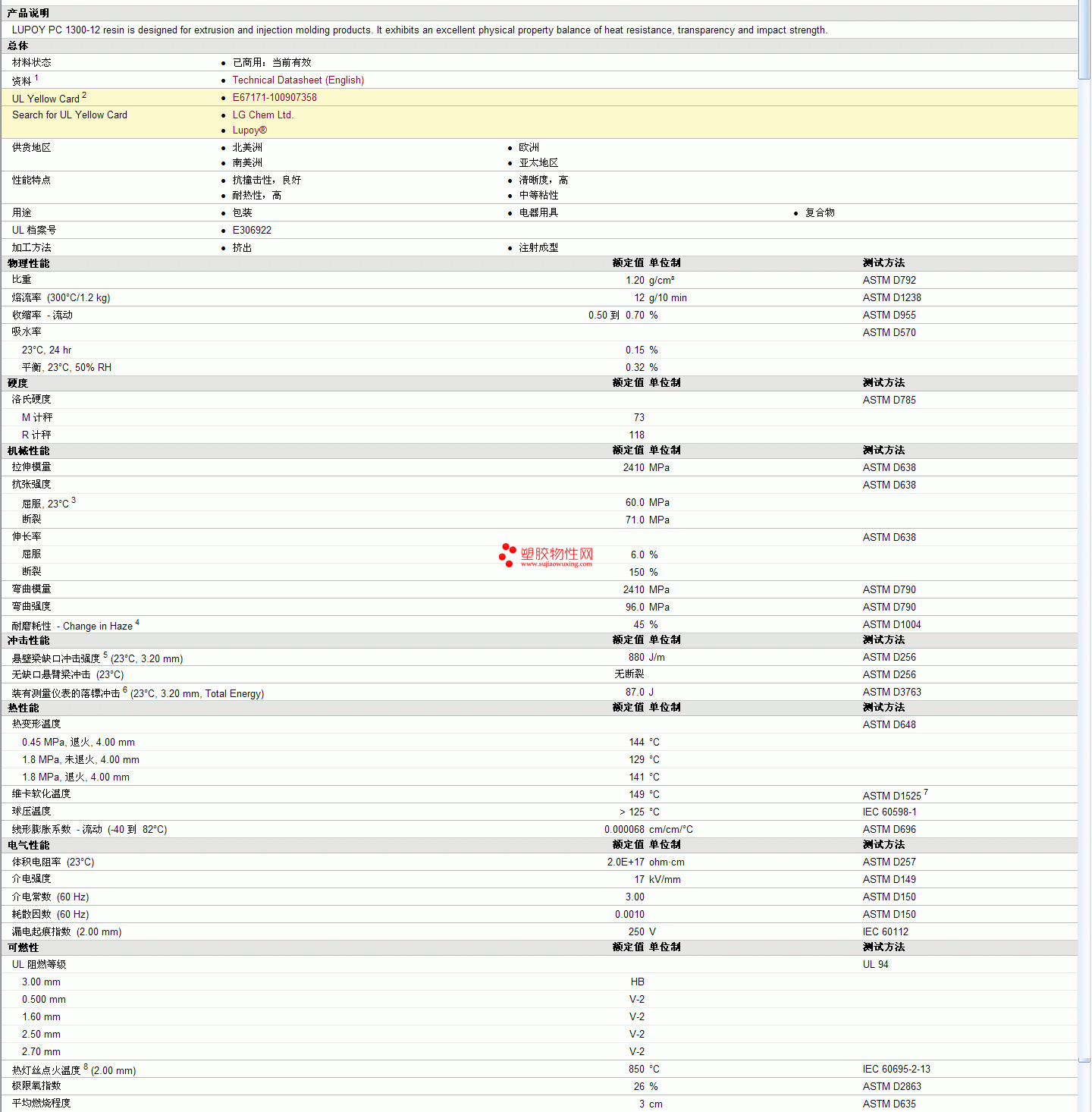
Task: Select the density value 1.20
Action: 635,280
